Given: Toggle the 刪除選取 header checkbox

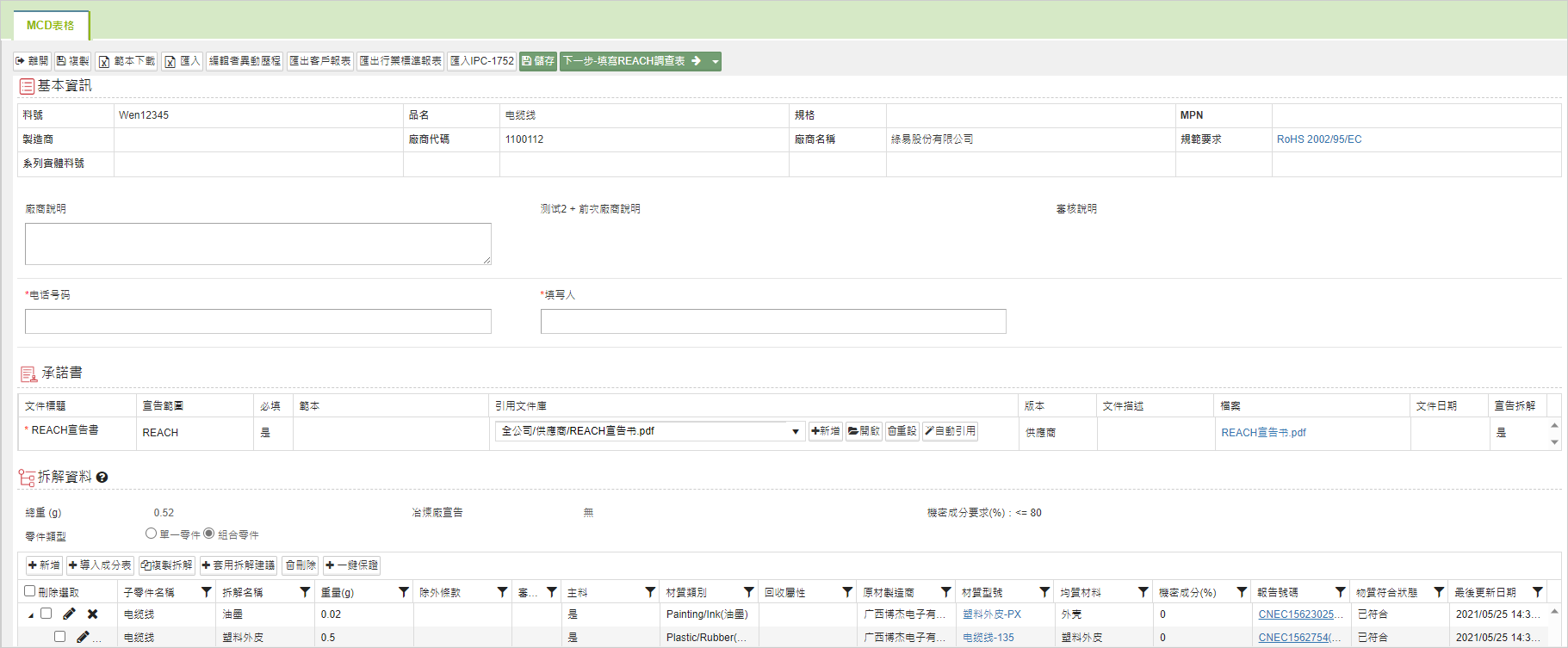Looking at the screenshot, I should coord(29,591).
